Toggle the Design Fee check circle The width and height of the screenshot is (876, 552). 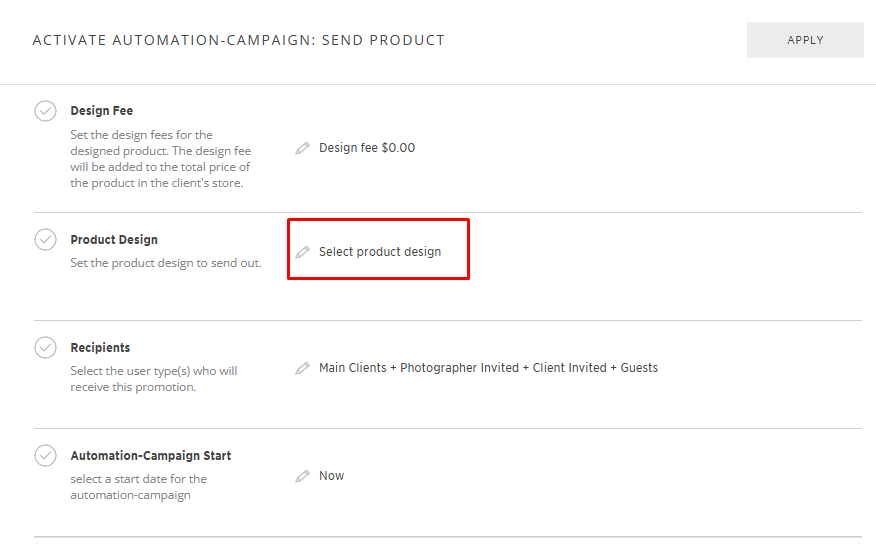tap(45, 111)
